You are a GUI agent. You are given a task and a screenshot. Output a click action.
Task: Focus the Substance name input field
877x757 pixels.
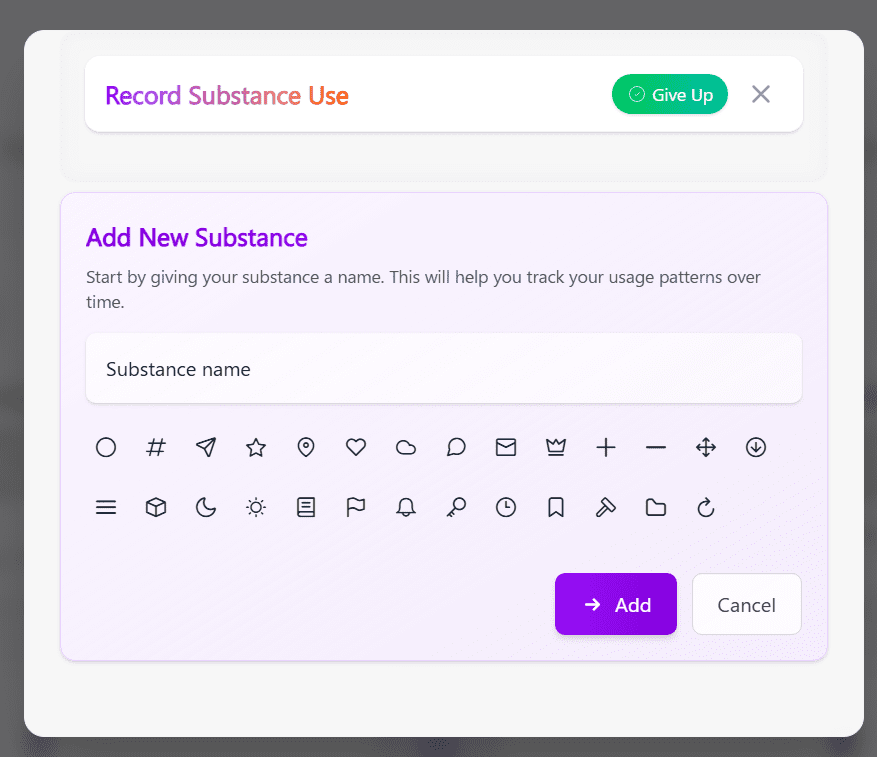point(444,369)
